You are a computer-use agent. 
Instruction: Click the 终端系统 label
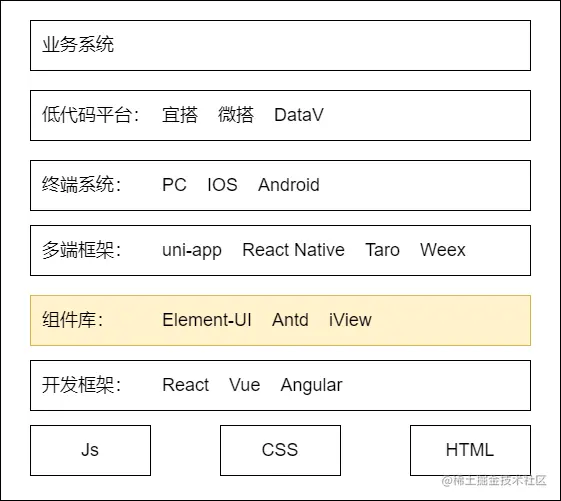81,185
